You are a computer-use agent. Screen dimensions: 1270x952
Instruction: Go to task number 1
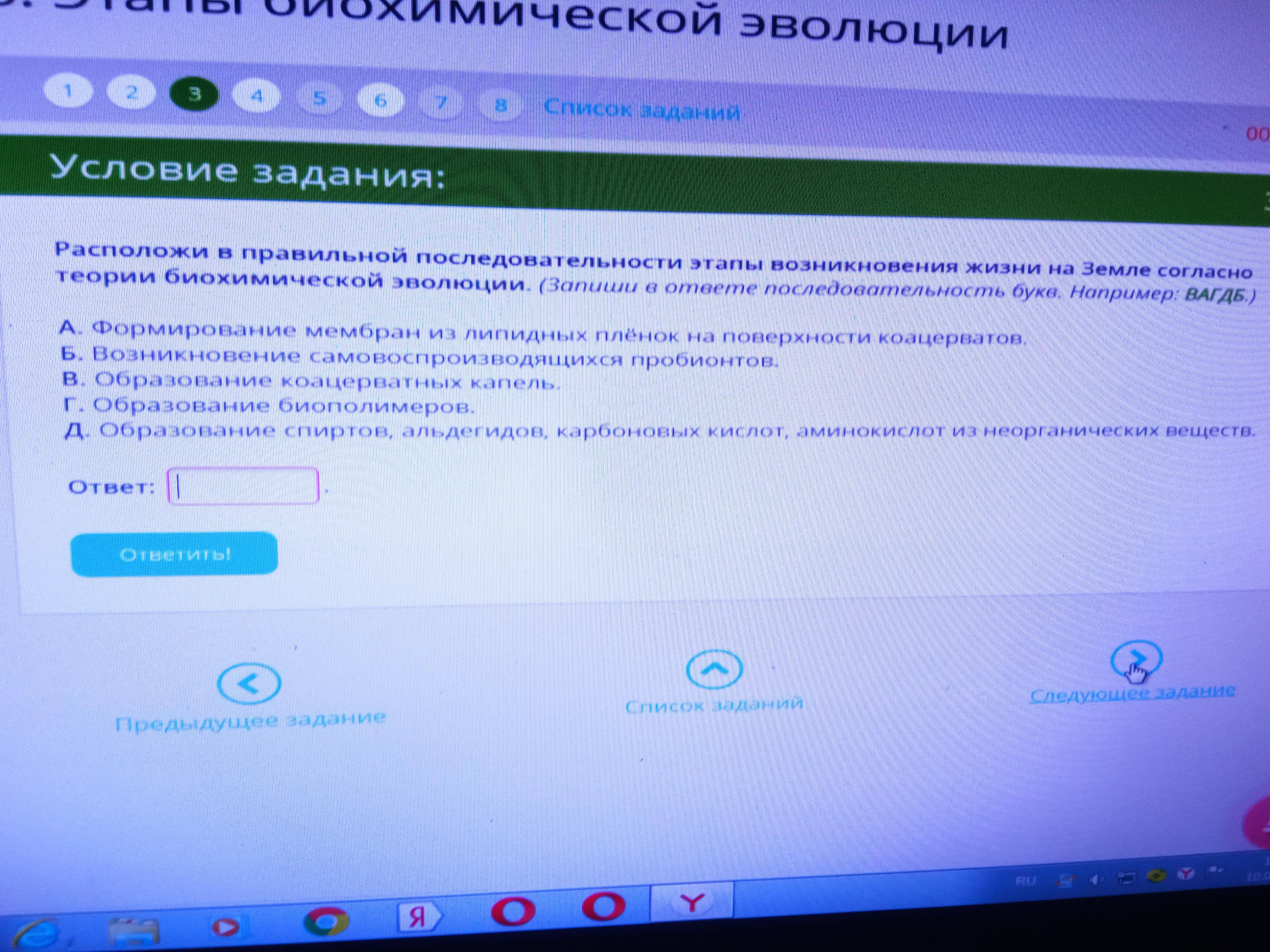point(68,92)
